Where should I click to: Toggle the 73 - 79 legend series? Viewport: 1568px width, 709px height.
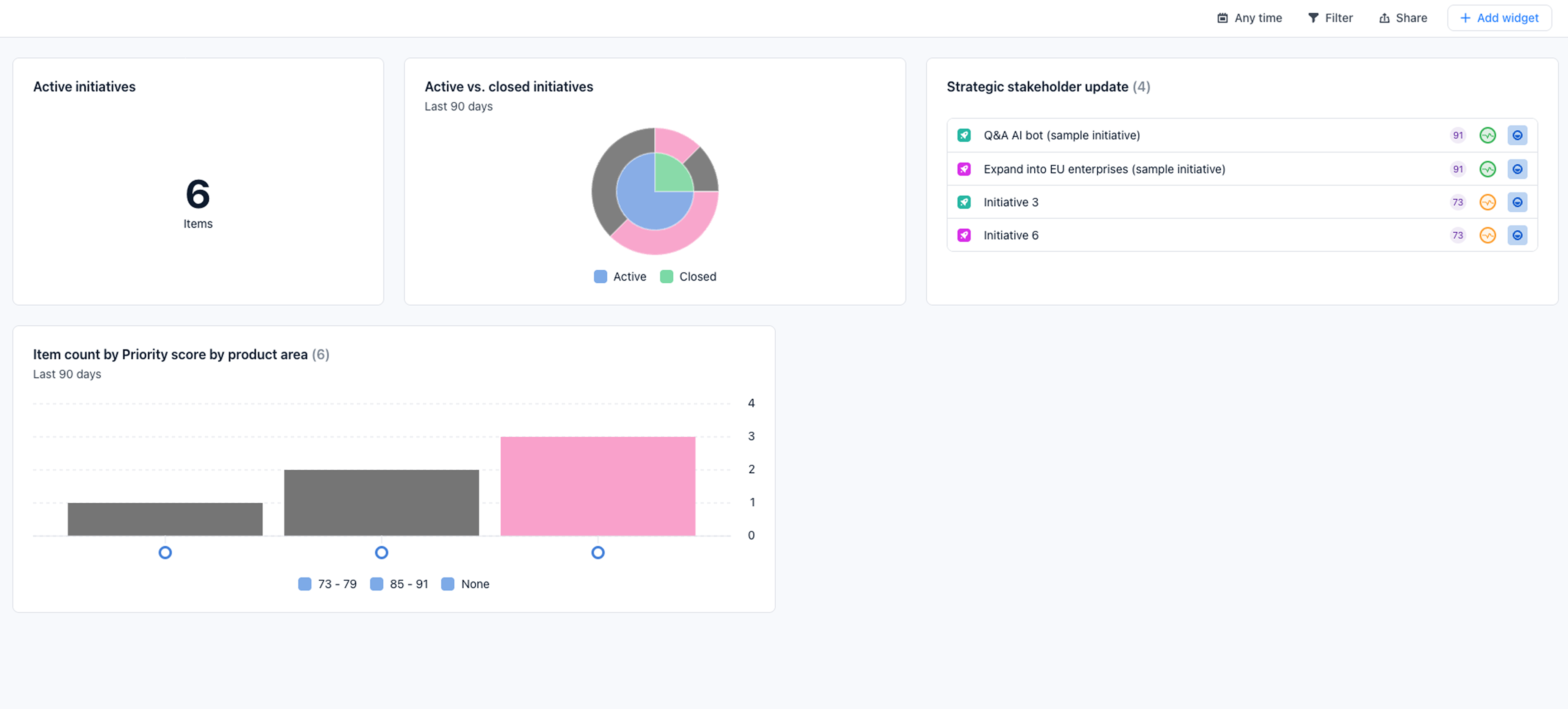tap(337, 584)
